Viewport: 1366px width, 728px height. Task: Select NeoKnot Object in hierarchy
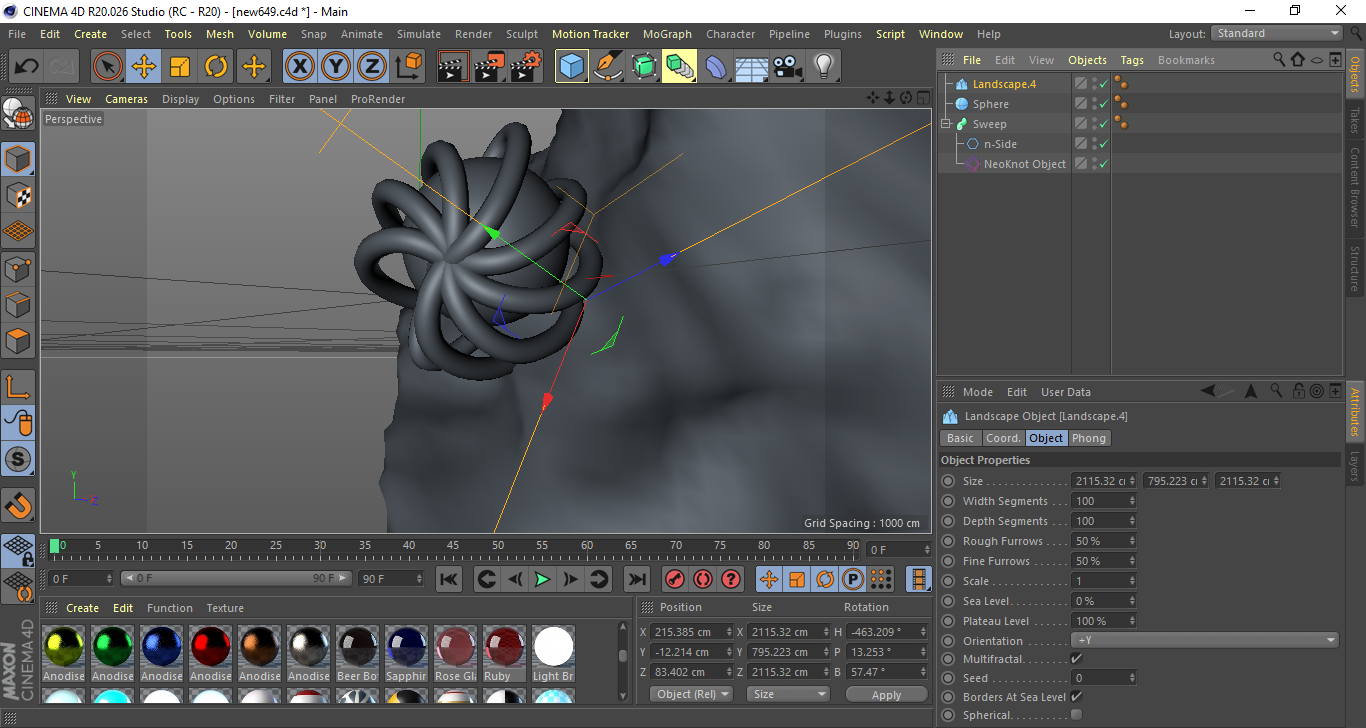[x=1024, y=164]
